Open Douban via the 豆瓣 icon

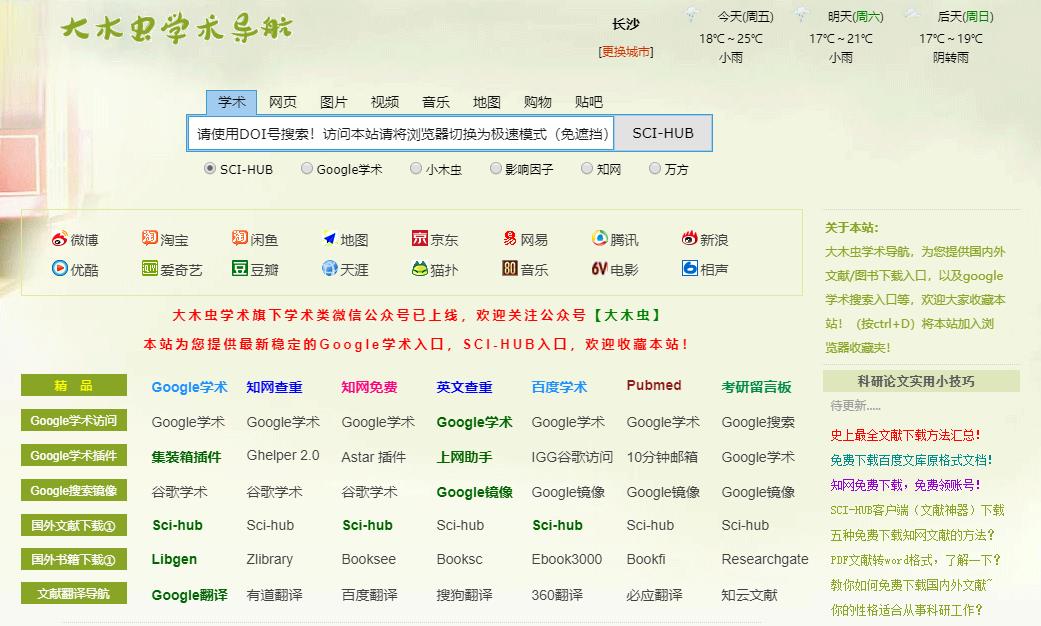[238, 268]
